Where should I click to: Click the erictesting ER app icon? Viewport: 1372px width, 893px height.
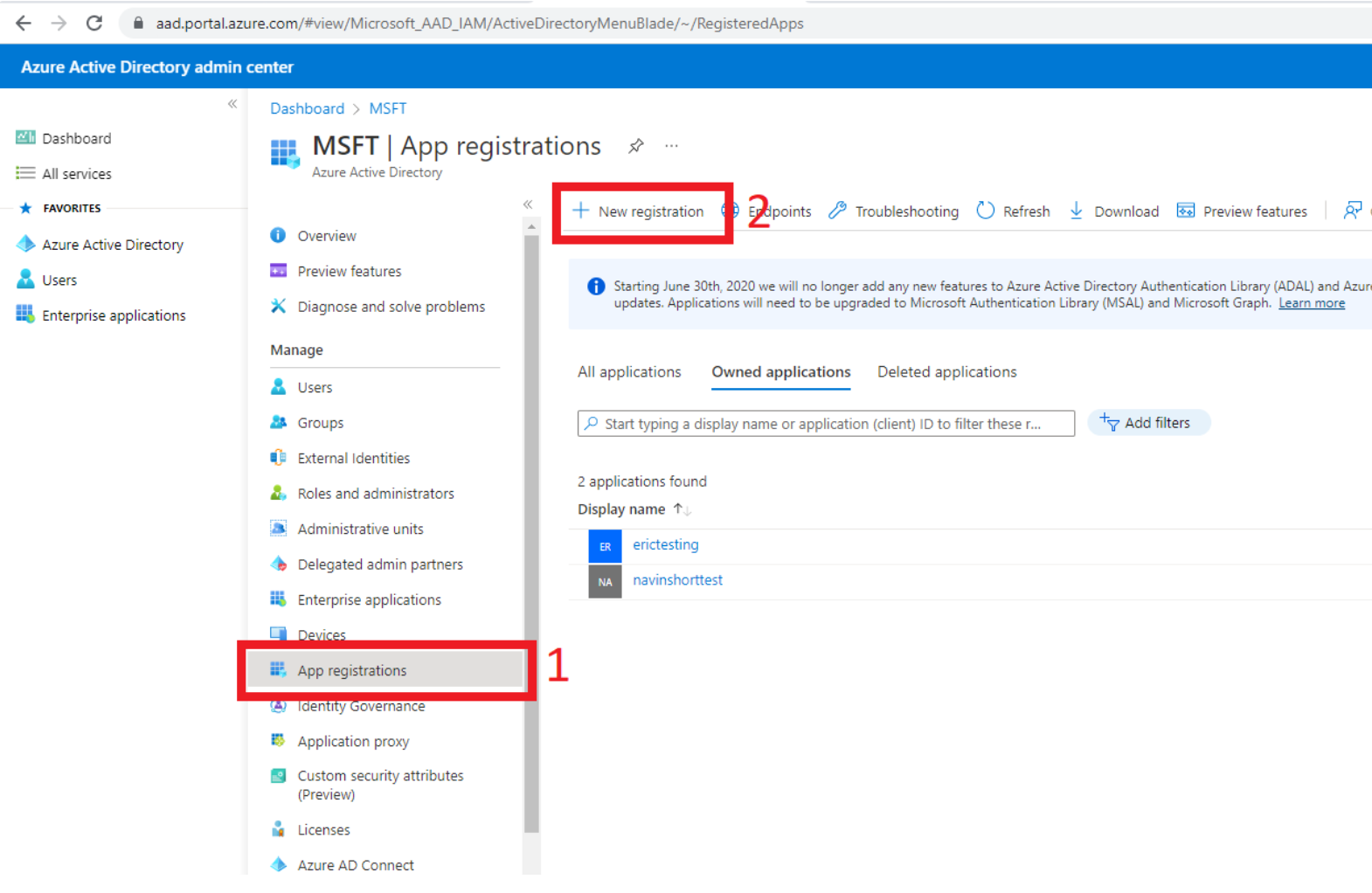(x=605, y=546)
